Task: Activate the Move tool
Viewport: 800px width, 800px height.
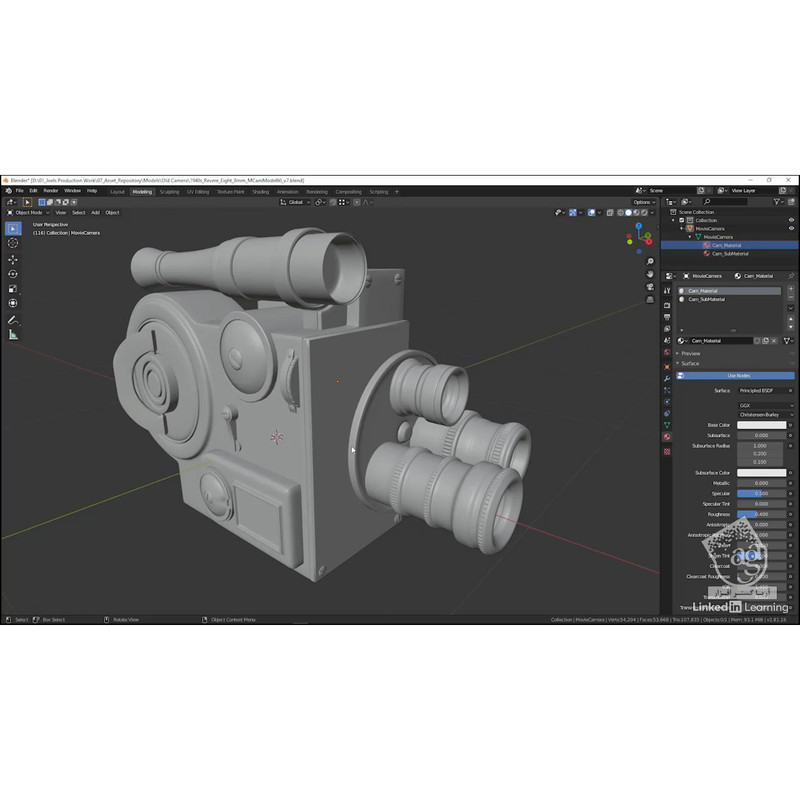Action: click(13, 259)
